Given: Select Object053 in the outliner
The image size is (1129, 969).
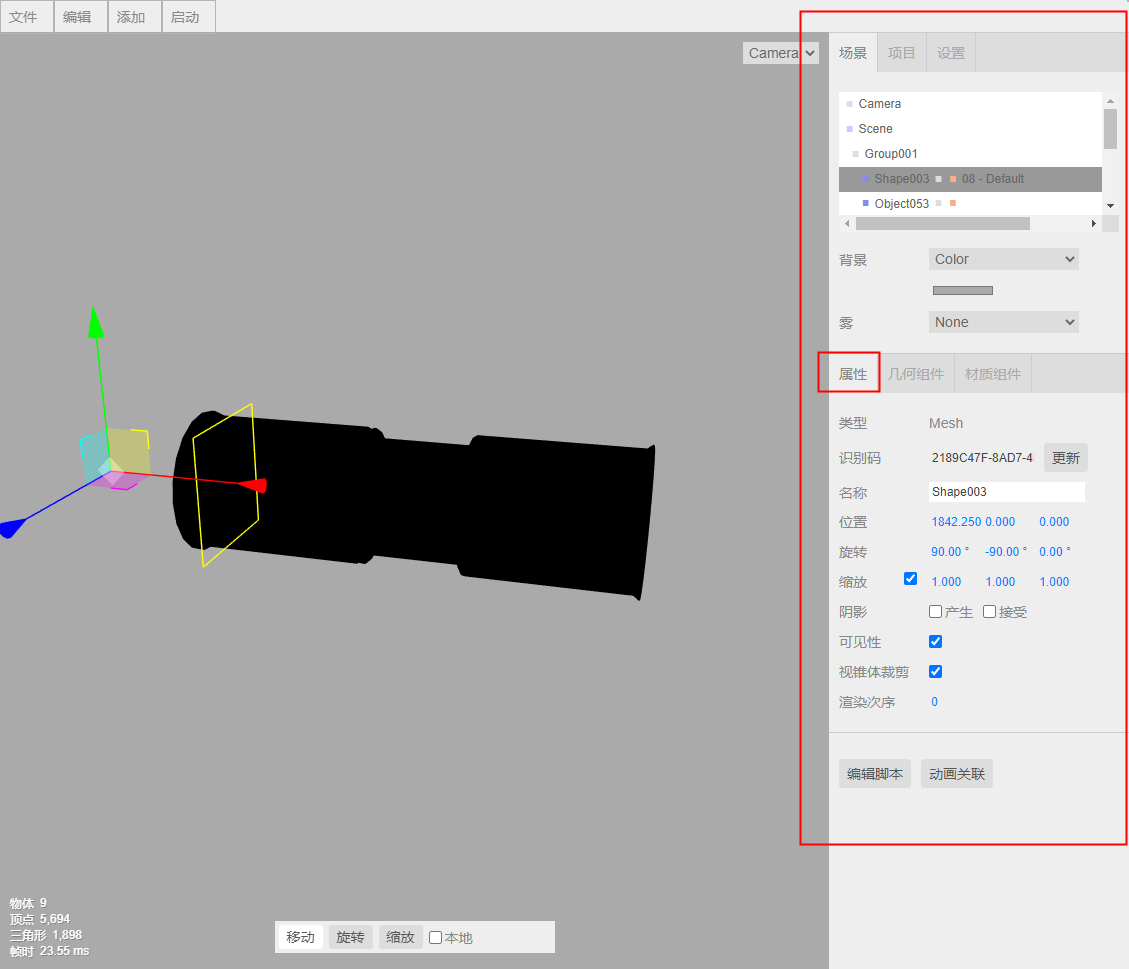Looking at the screenshot, I should click(x=970, y=204).
